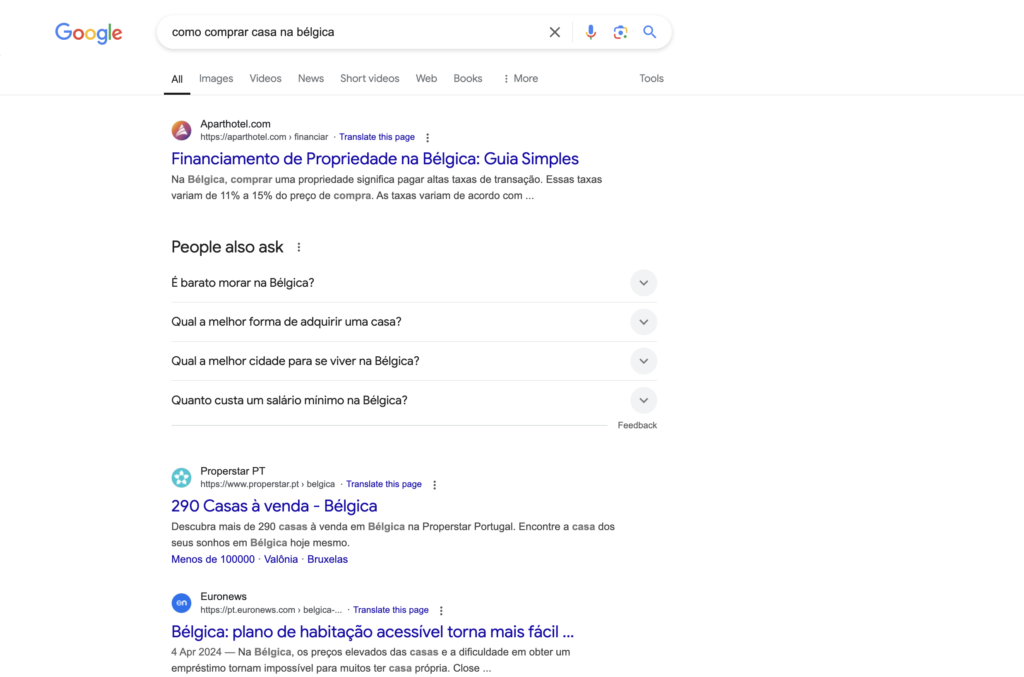Open the More search filters dropdown
The width and height of the screenshot is (1024, 677).
[x=520, y=78]
